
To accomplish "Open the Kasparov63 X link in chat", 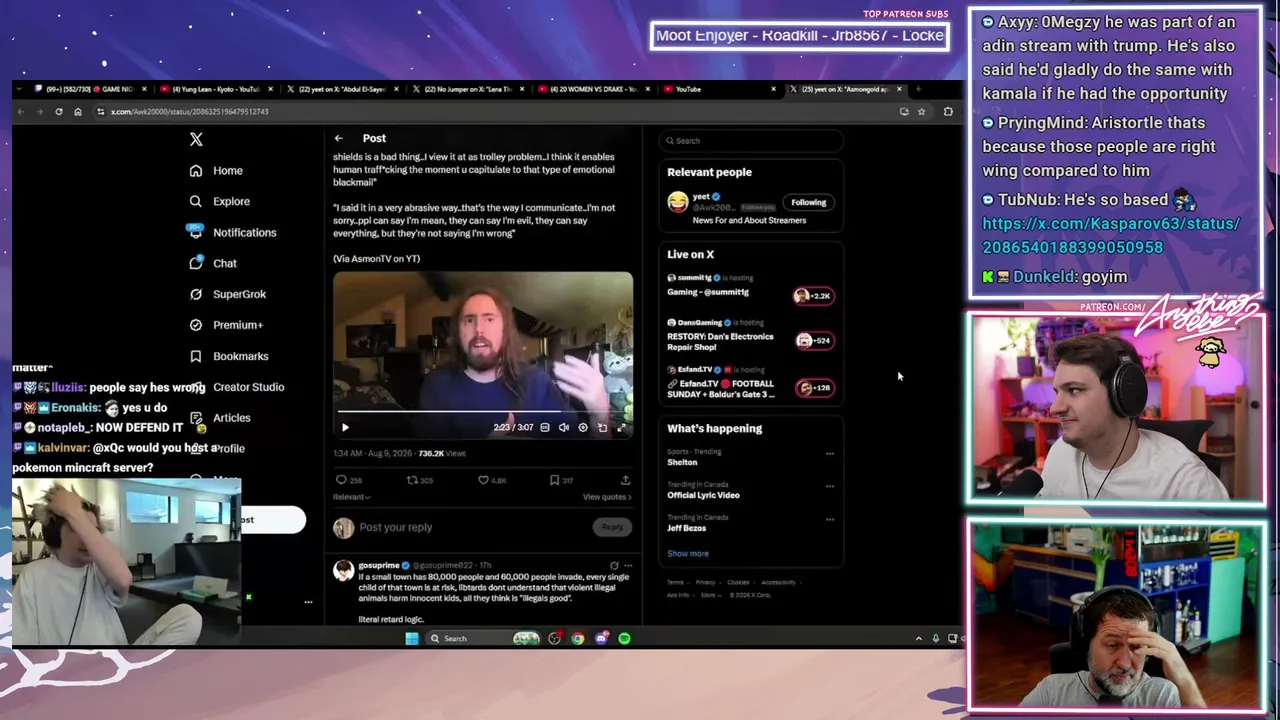I will click(1111, 235).
